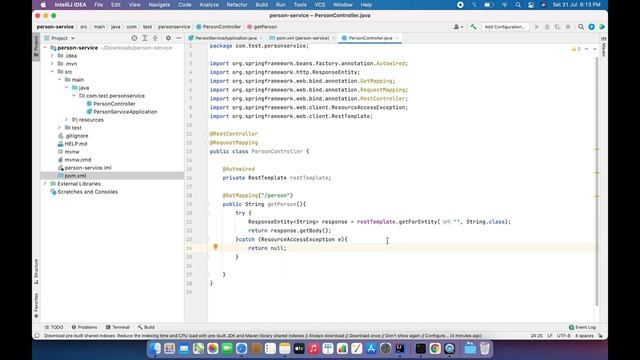Screen dimensions: 640x360
Task: Open App Store from the Dock
Action: [x=371, y=349]
